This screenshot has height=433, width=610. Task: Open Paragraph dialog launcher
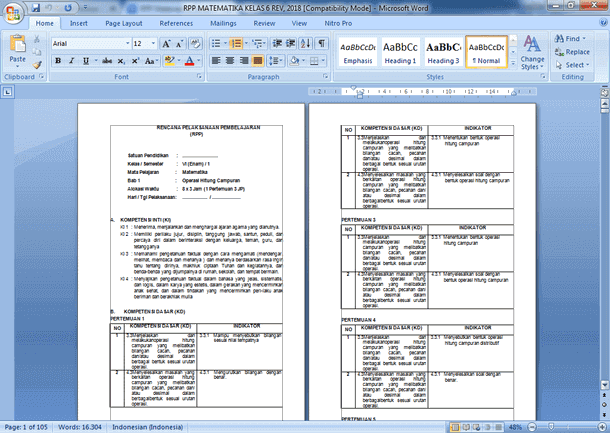(326, 77)
